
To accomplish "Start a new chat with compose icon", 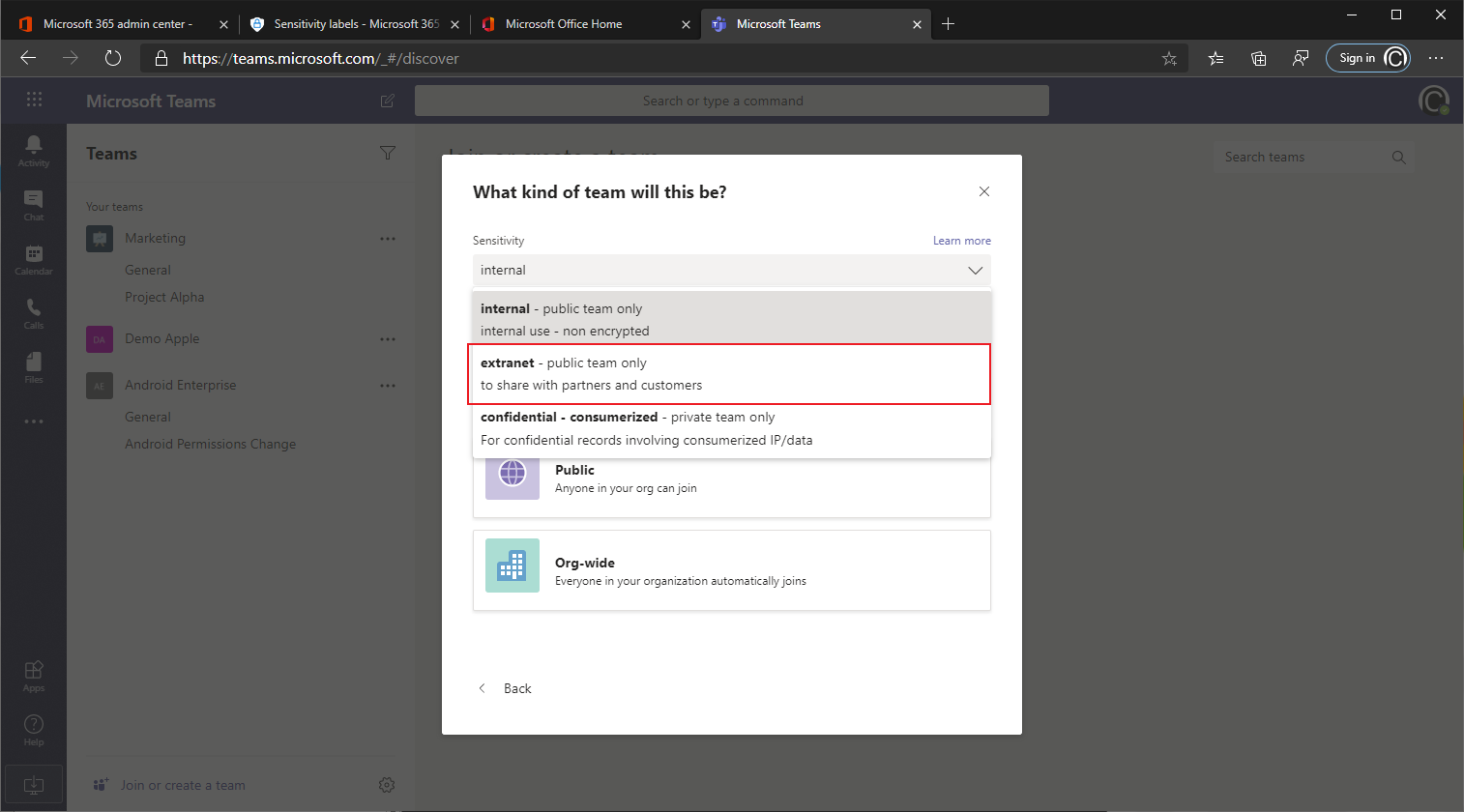I will [x=388, y=101].
